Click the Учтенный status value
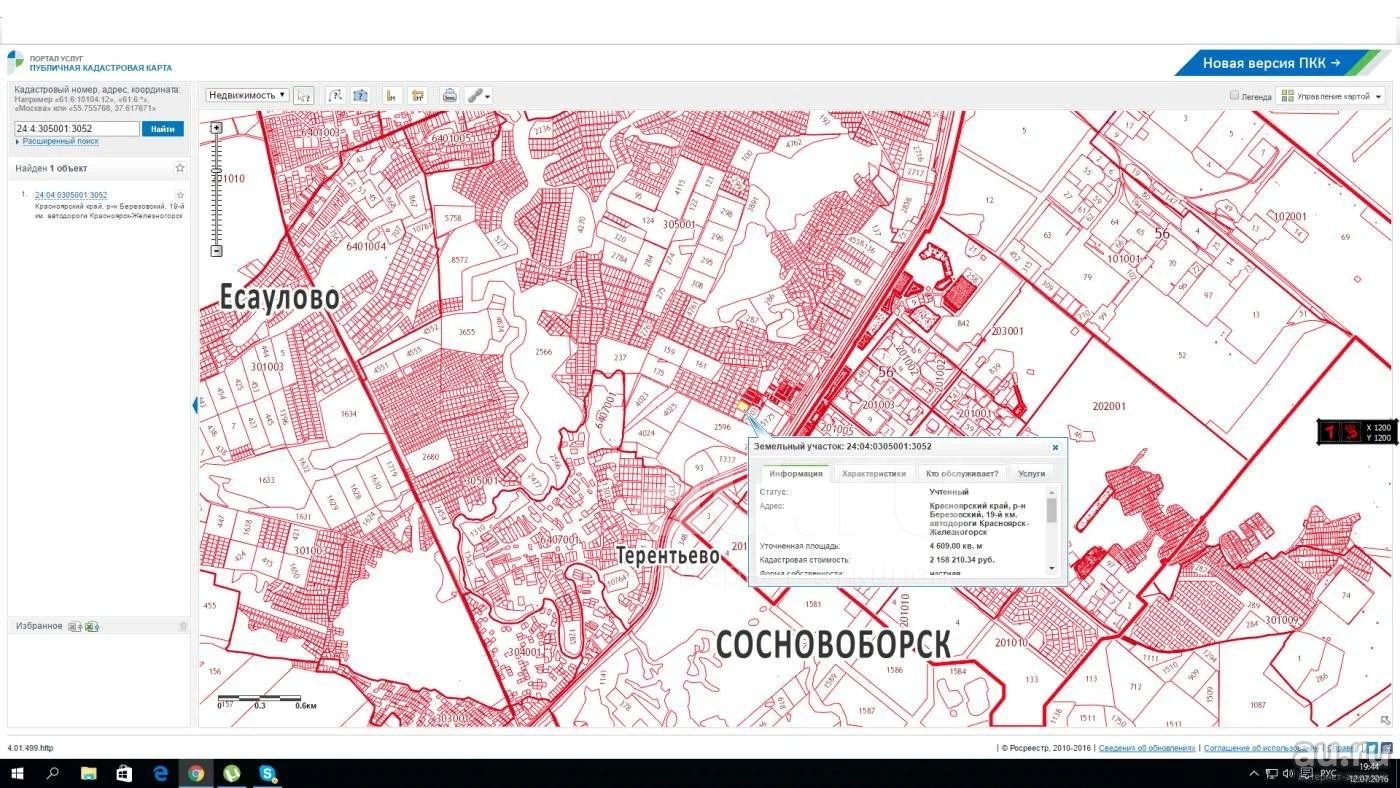Screen dimensions: 1400x788 [x=949, y=492]
